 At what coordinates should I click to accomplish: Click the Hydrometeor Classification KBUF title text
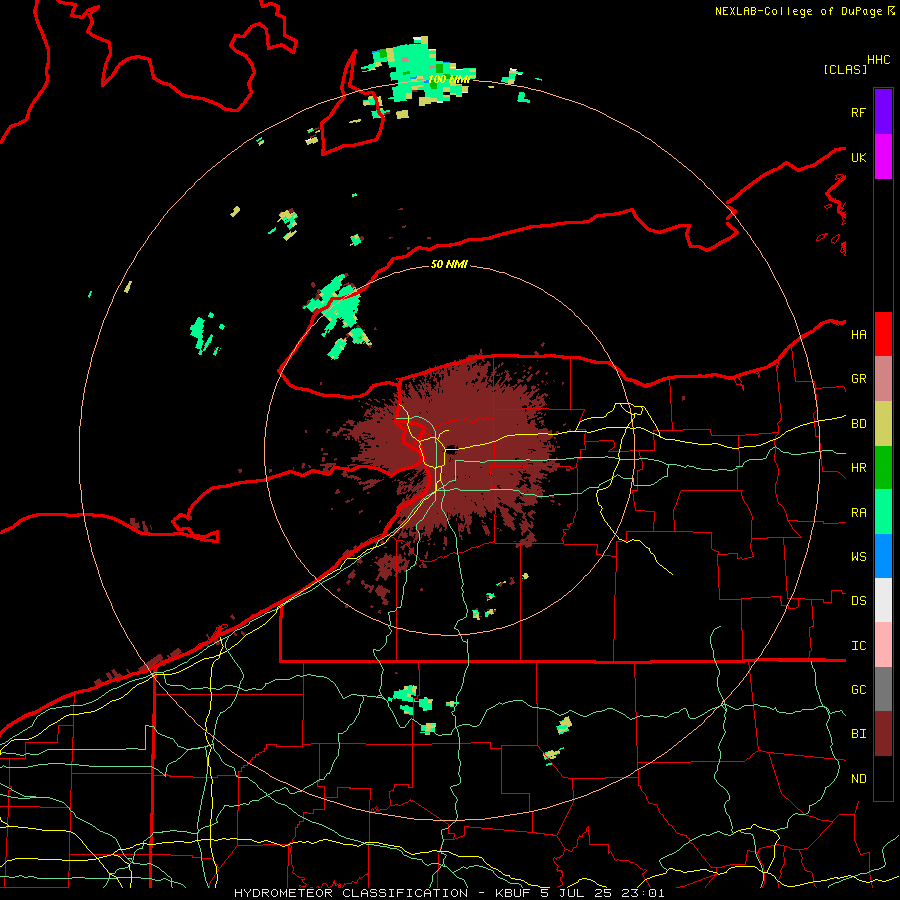tap(449, 893)
